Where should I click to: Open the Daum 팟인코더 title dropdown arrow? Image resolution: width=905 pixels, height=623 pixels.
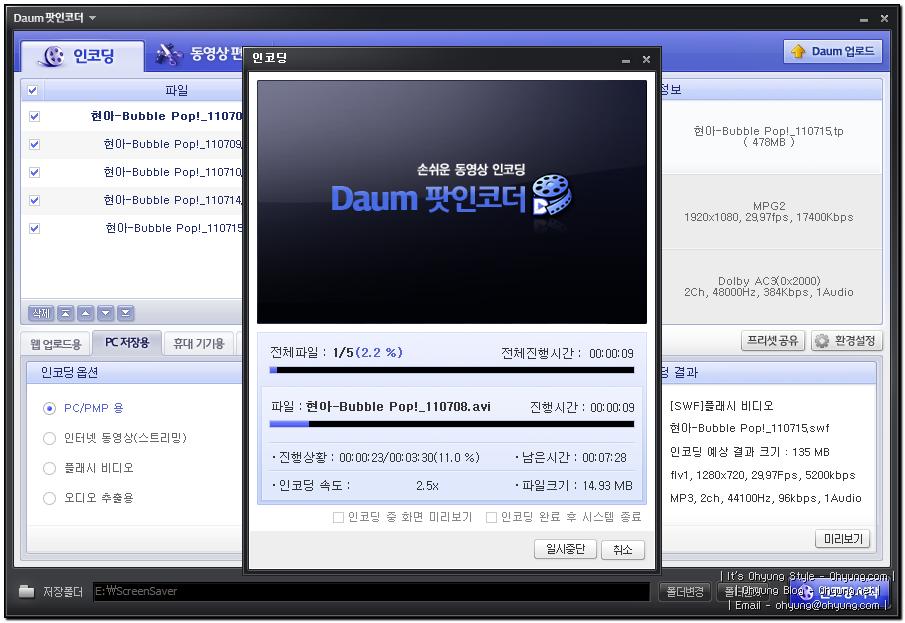92,18
